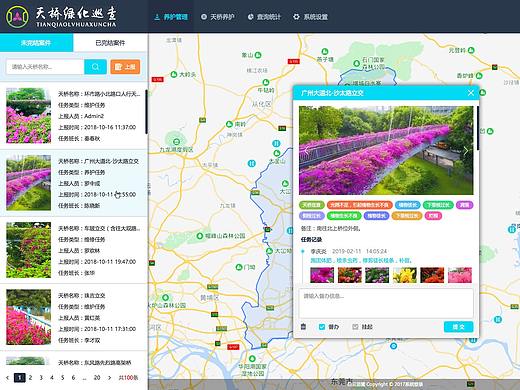
Task: Click the green map marker at 牛牯岭
Action: pyautogui.click(x=266, y=82)
